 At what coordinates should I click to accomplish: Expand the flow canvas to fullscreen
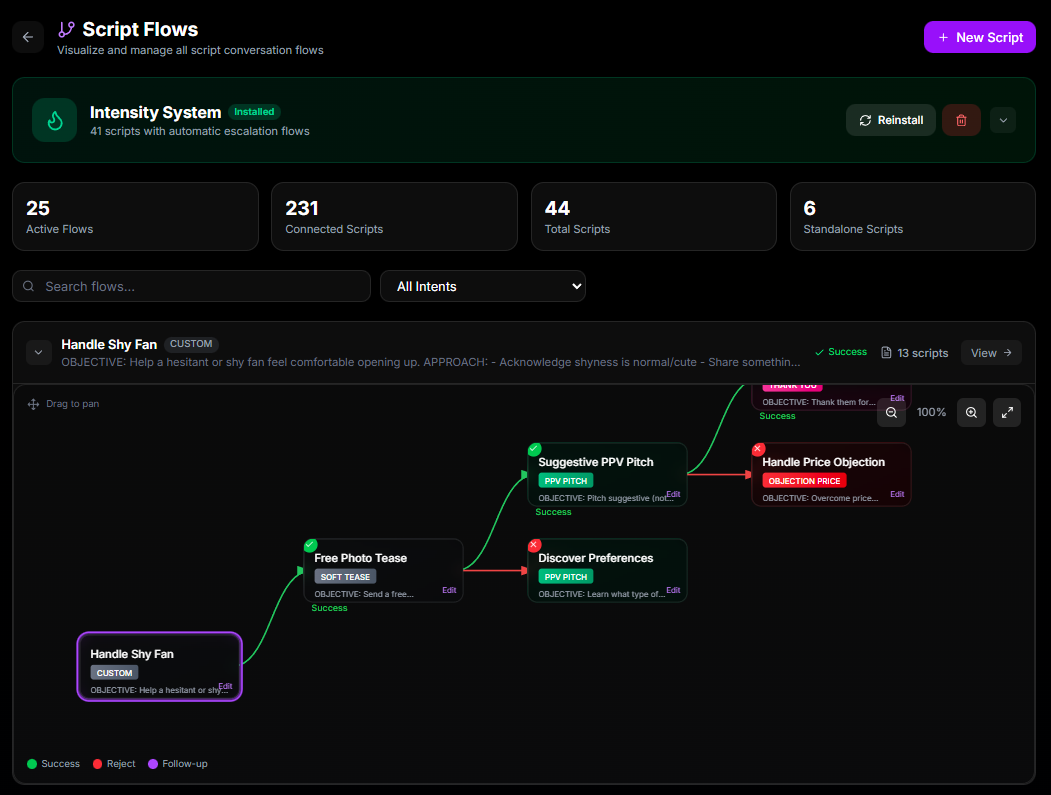(x=1007, y=412)
